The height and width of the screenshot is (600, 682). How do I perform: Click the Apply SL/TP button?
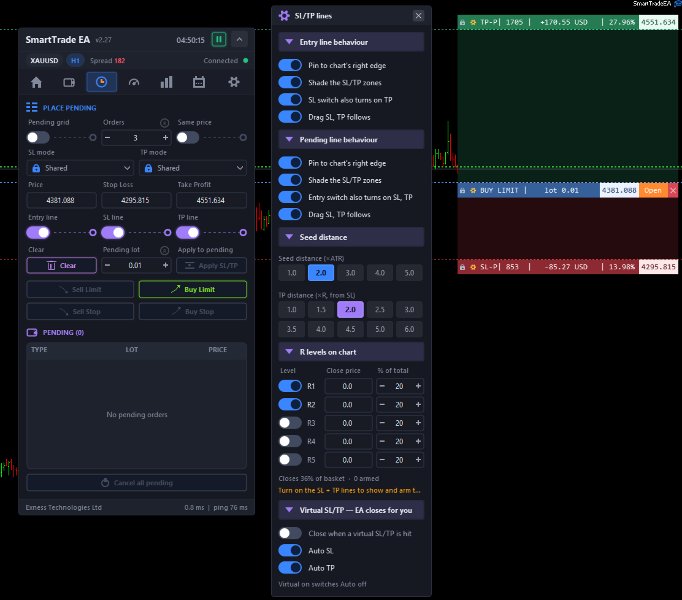pyautogui.click(x=211, y=265)
